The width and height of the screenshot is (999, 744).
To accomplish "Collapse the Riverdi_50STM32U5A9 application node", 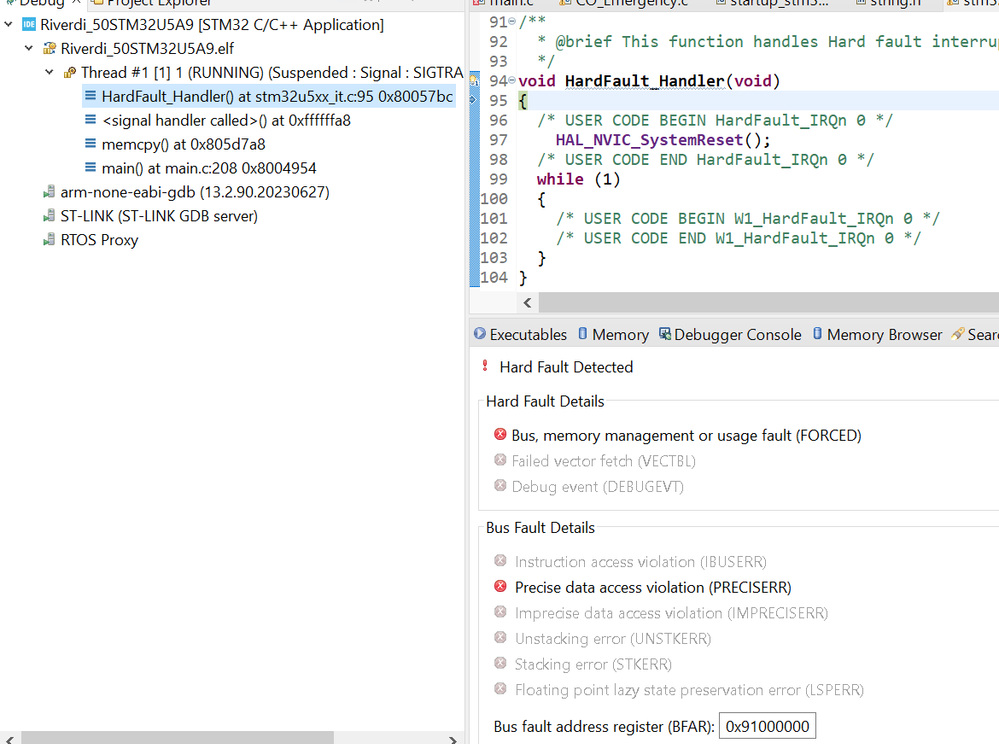I will point(8,25).
